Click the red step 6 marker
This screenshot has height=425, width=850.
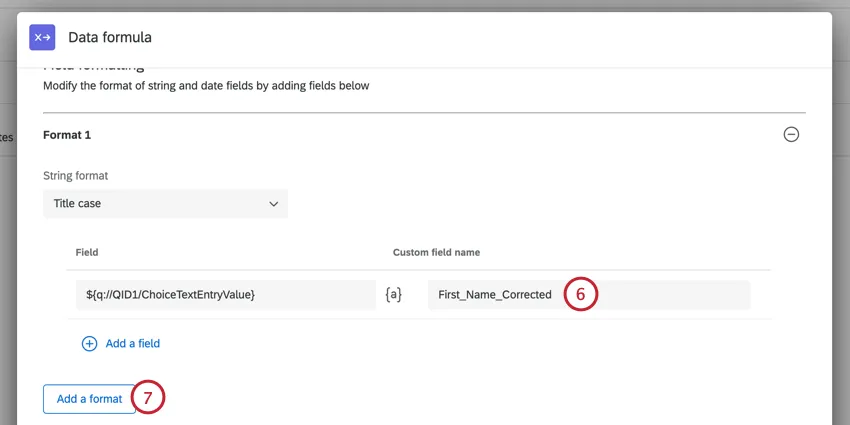pos(580,295)
